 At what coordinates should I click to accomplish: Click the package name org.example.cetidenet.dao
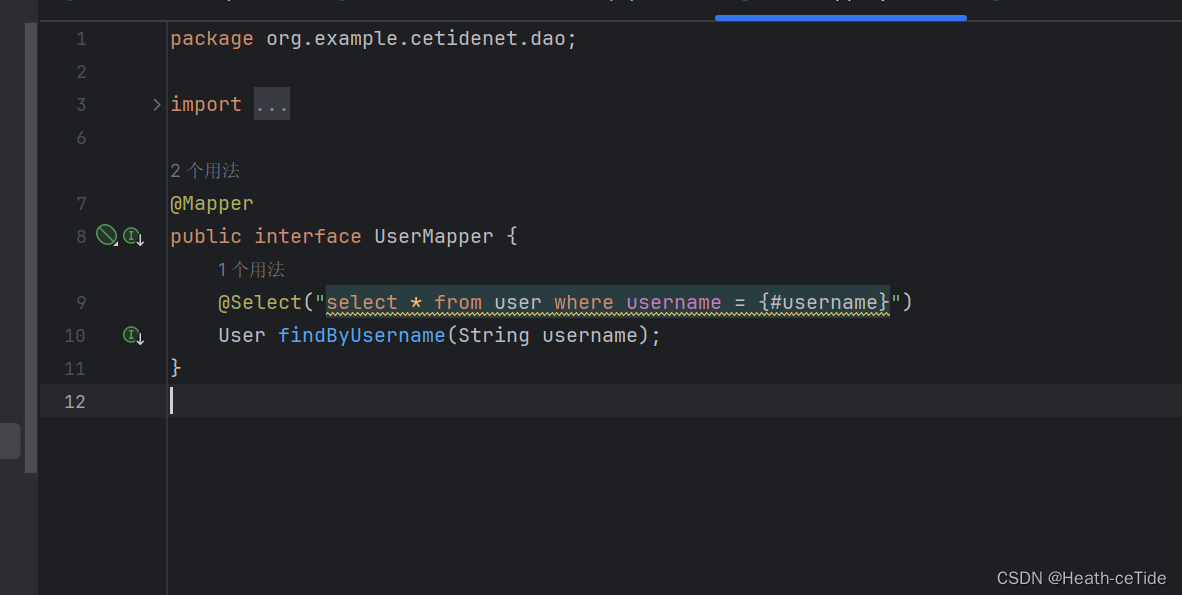[415, 38]
